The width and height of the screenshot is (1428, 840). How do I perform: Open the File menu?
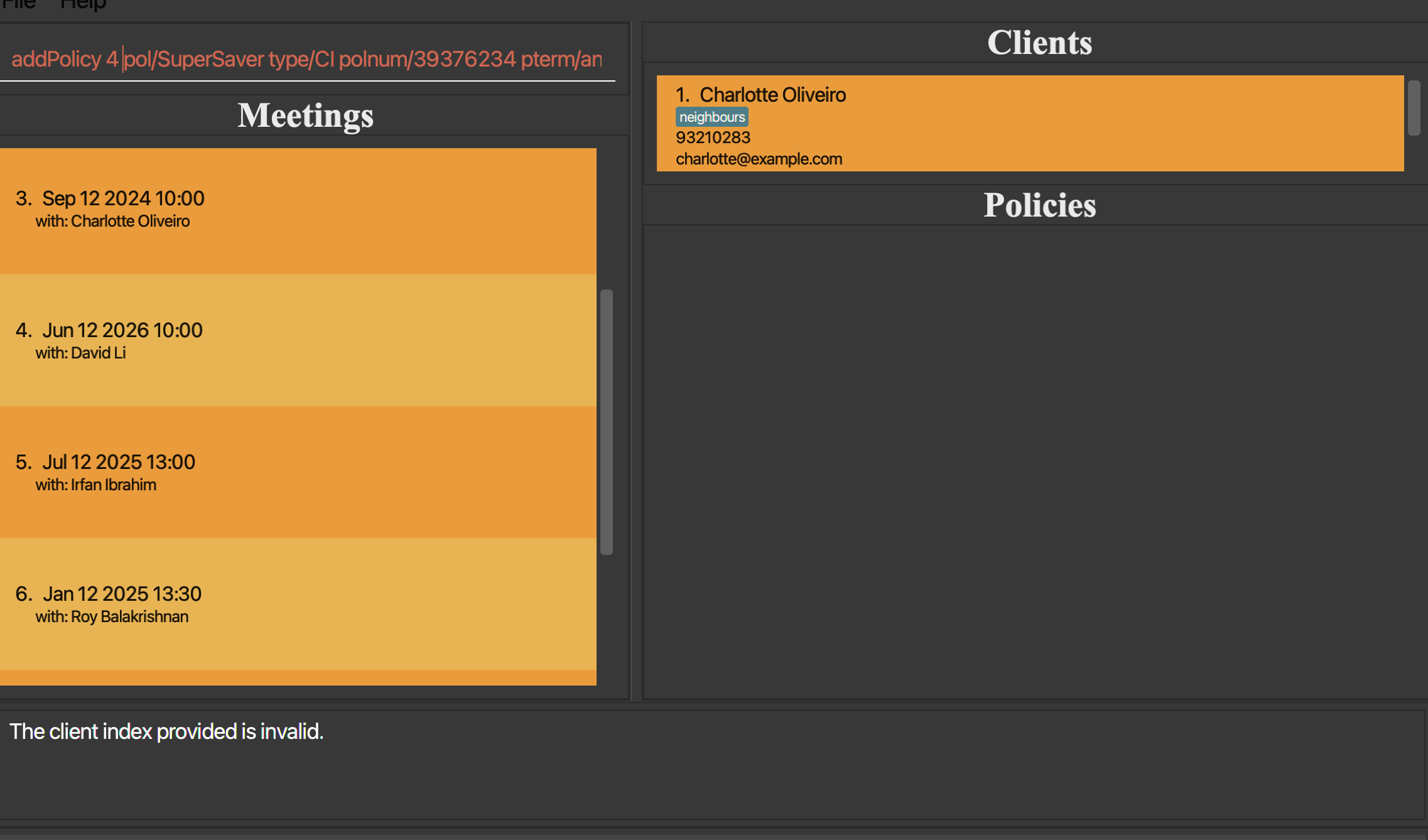click(x=19, y=4)
